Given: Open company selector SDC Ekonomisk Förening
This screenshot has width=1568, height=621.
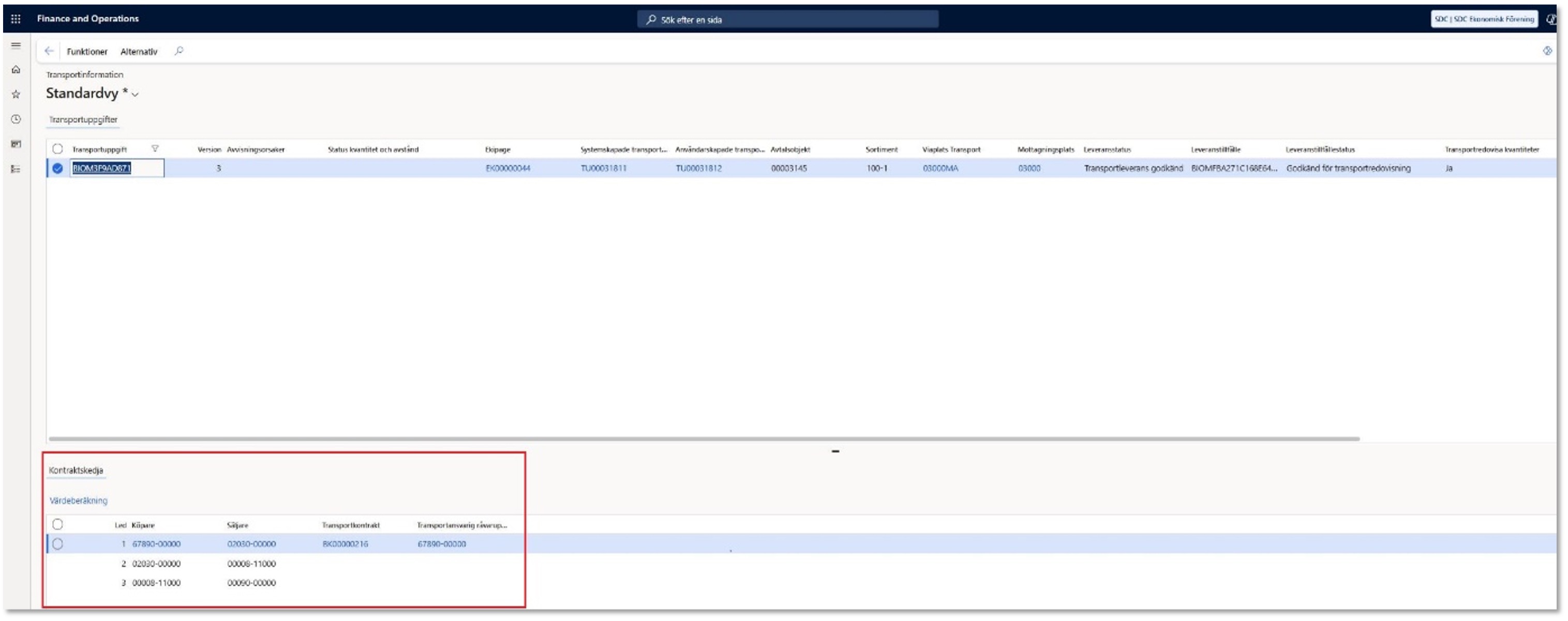Looking at the screenshot, I should (1484, 19).
